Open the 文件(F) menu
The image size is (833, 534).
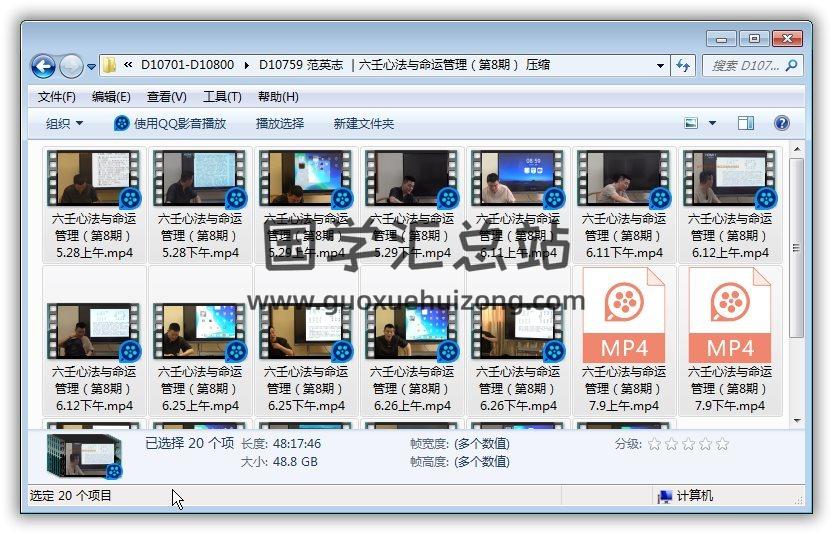[x=57, y=97]
